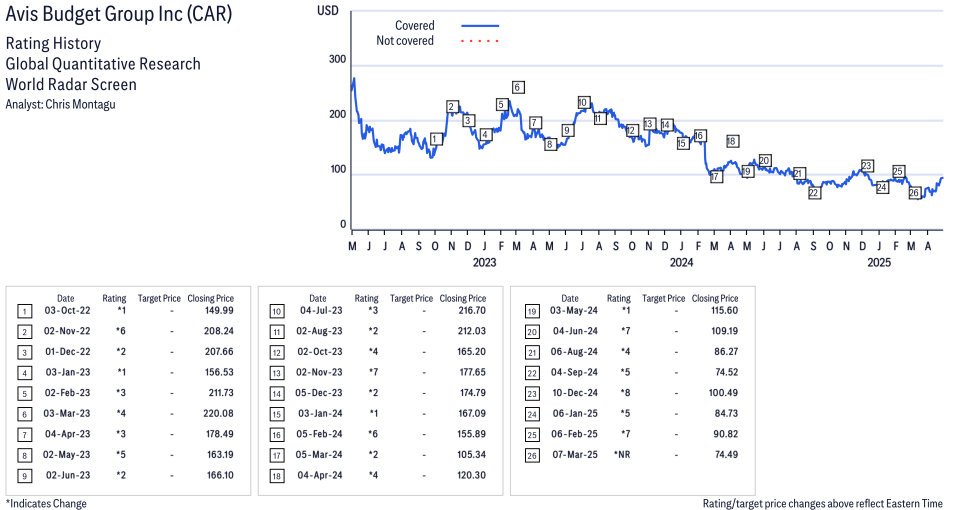Select marker 8 on the price chart
The image size is (954, 510).
click(x=550, y=144)
